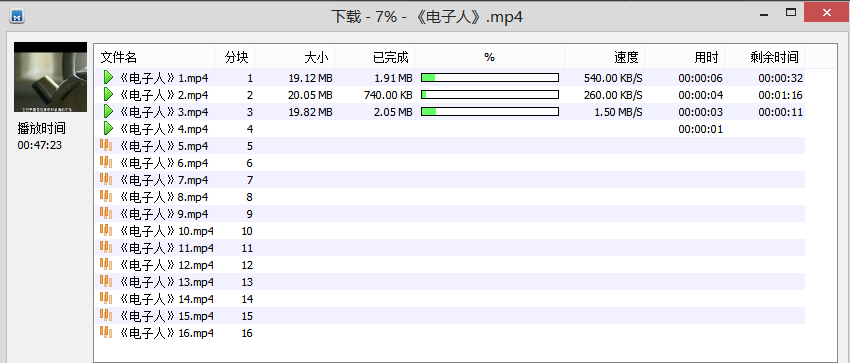Sort by 剩余时间 column header
Screen dimensions: 850x363
click(765, 57)
